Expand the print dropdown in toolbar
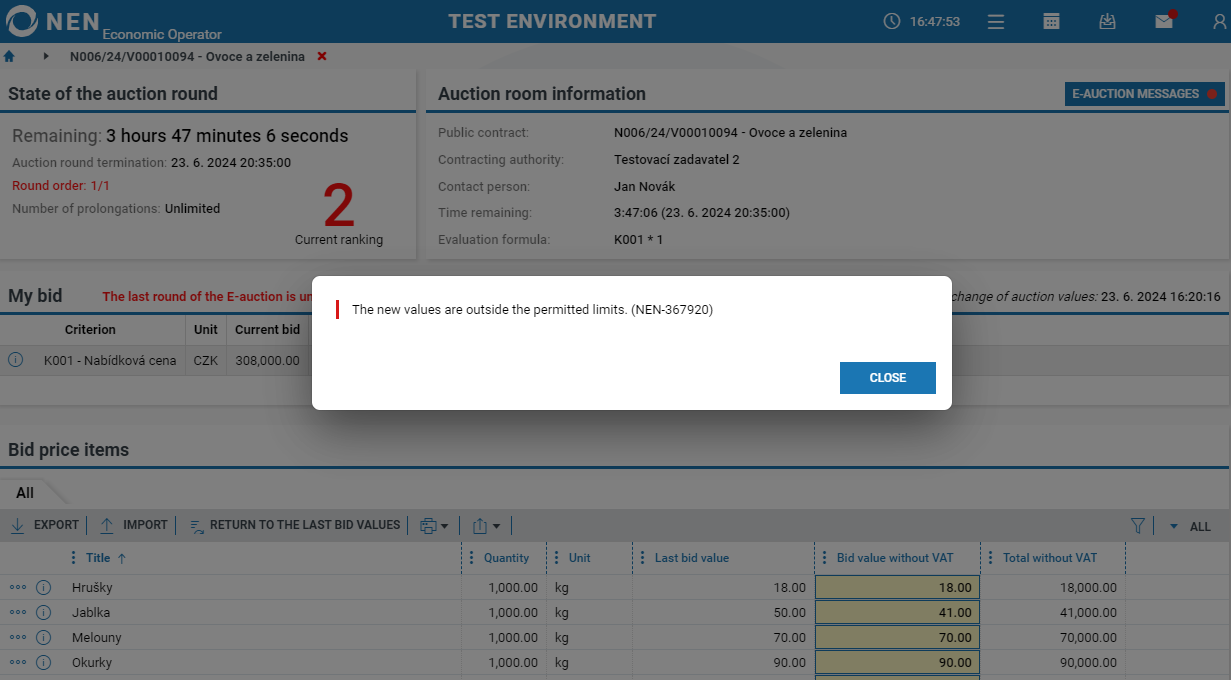Image resolution: width=1231 pixels, height=680 pixels. pos(434,525)
